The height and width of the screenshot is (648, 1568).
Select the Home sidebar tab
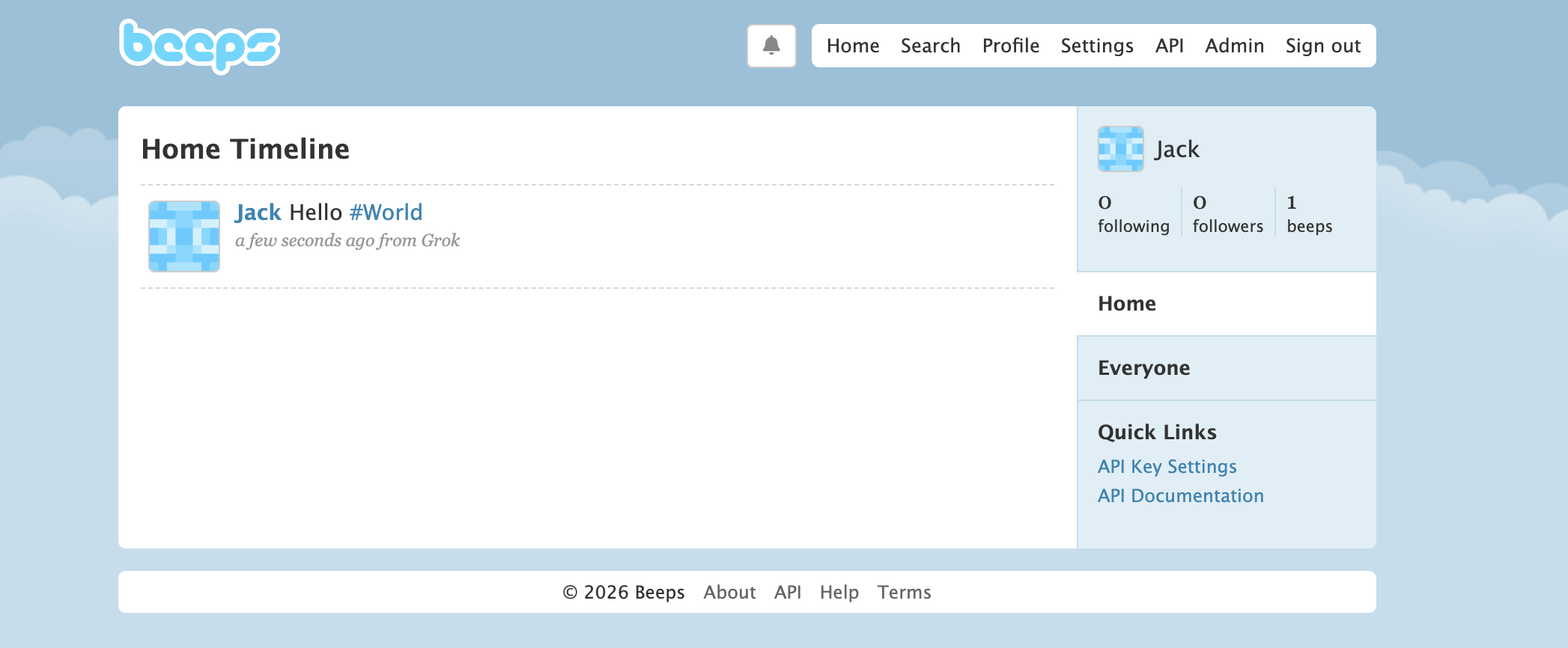coord(1126,304)
